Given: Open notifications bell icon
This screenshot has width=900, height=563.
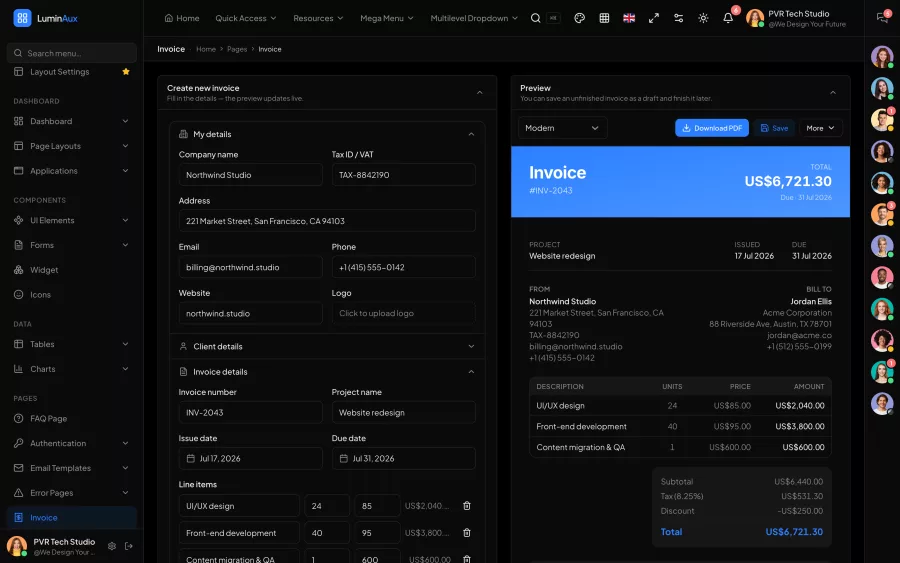Looking at the screenshot, I should (728, 18).
